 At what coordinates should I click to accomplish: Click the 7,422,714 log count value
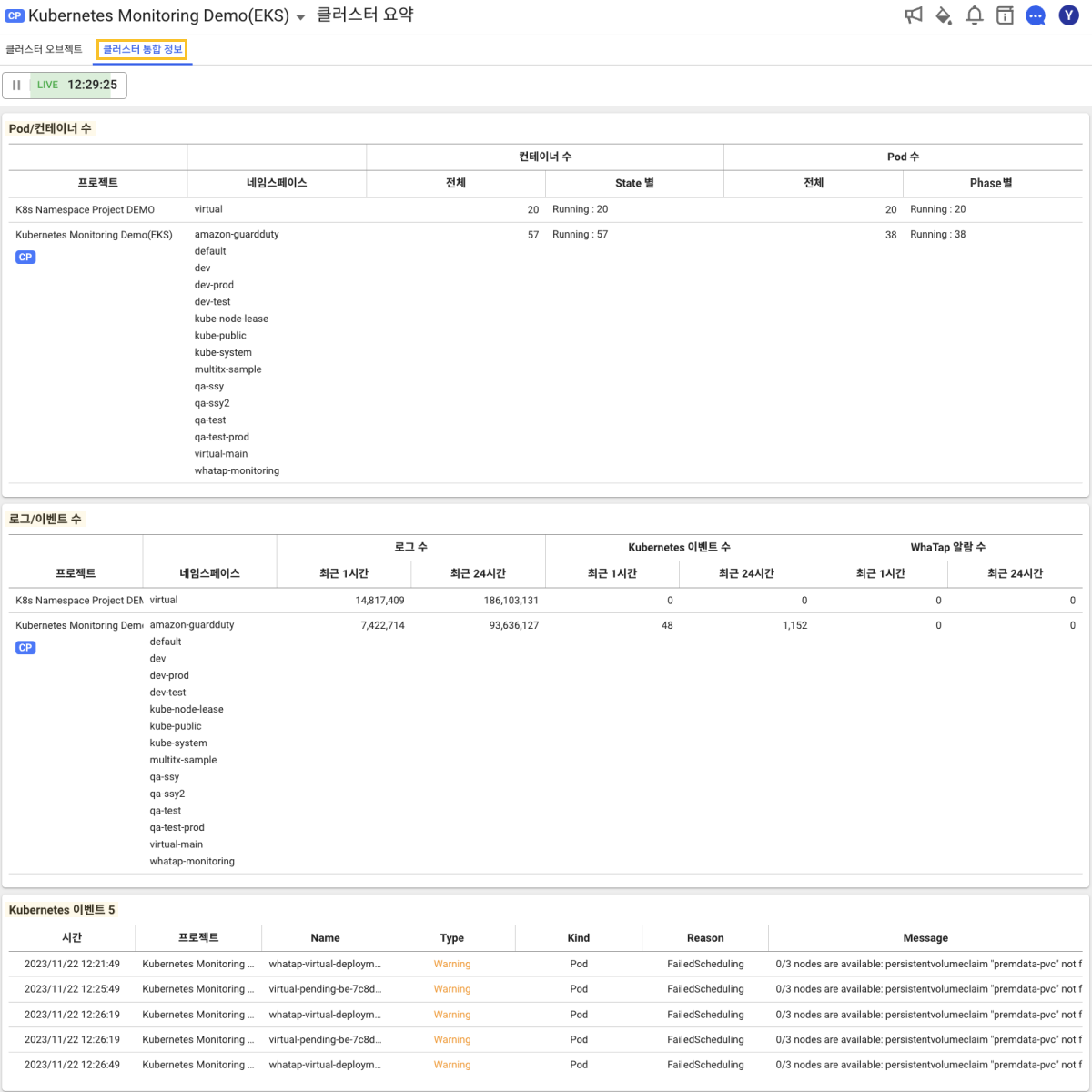pyautogui.click(x=382, y=625)
